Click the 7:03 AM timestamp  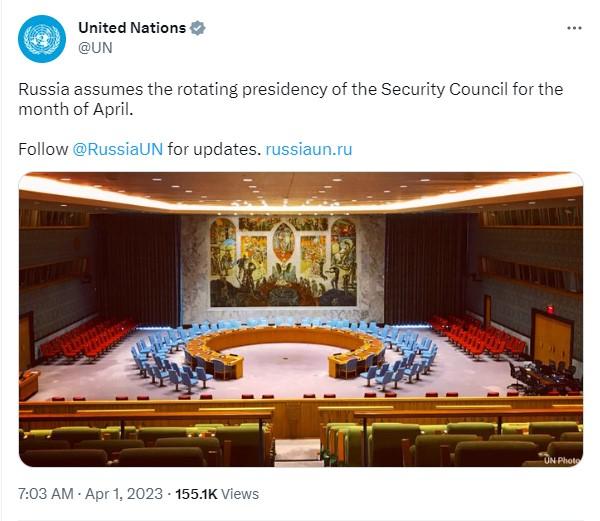click(x=46, y=494)
